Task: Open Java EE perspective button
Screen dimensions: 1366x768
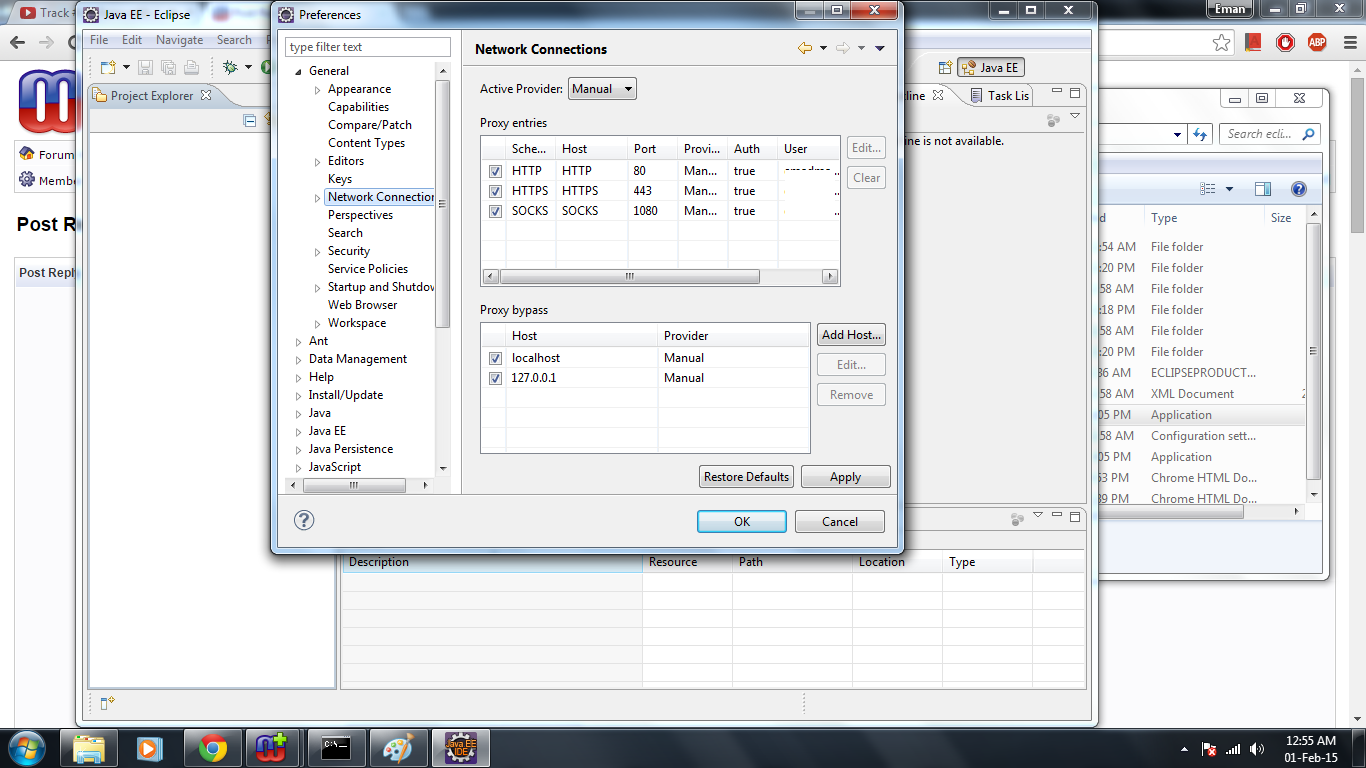Action: pyautogui.click(x=990, y=68)
